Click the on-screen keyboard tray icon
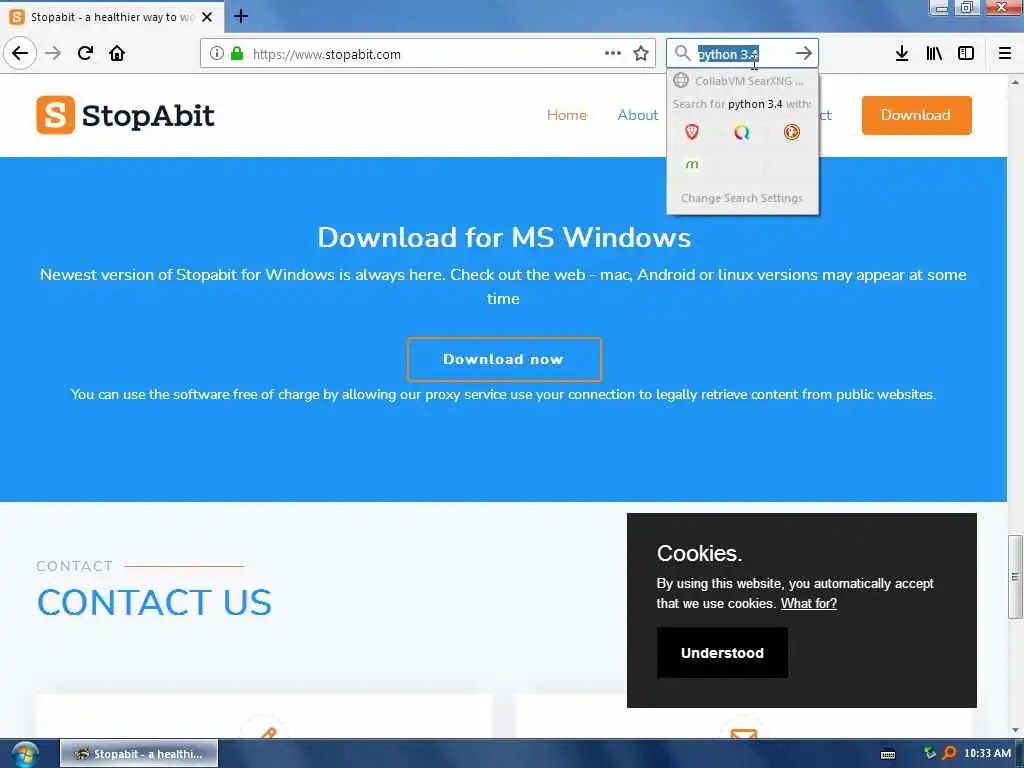The image size is (1024, 768). click(x=888, y=754)
